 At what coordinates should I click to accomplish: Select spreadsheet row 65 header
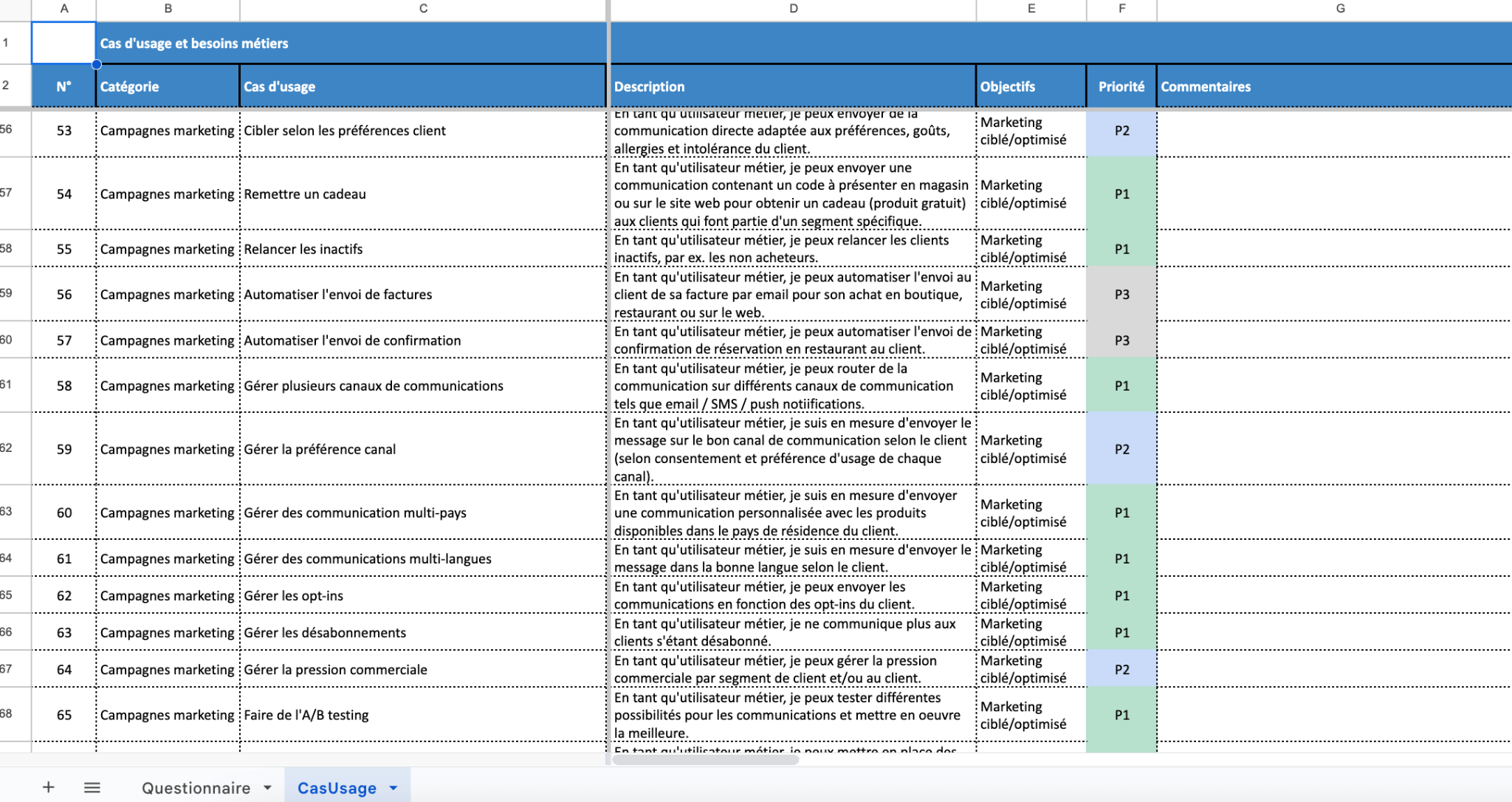tap(15, 594)
